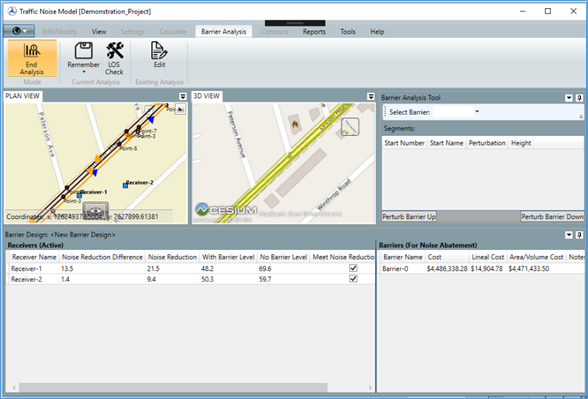Click the Receiver-1 marker in Plan View
Viewport: 588px width, 399px height.
[79, 195]
